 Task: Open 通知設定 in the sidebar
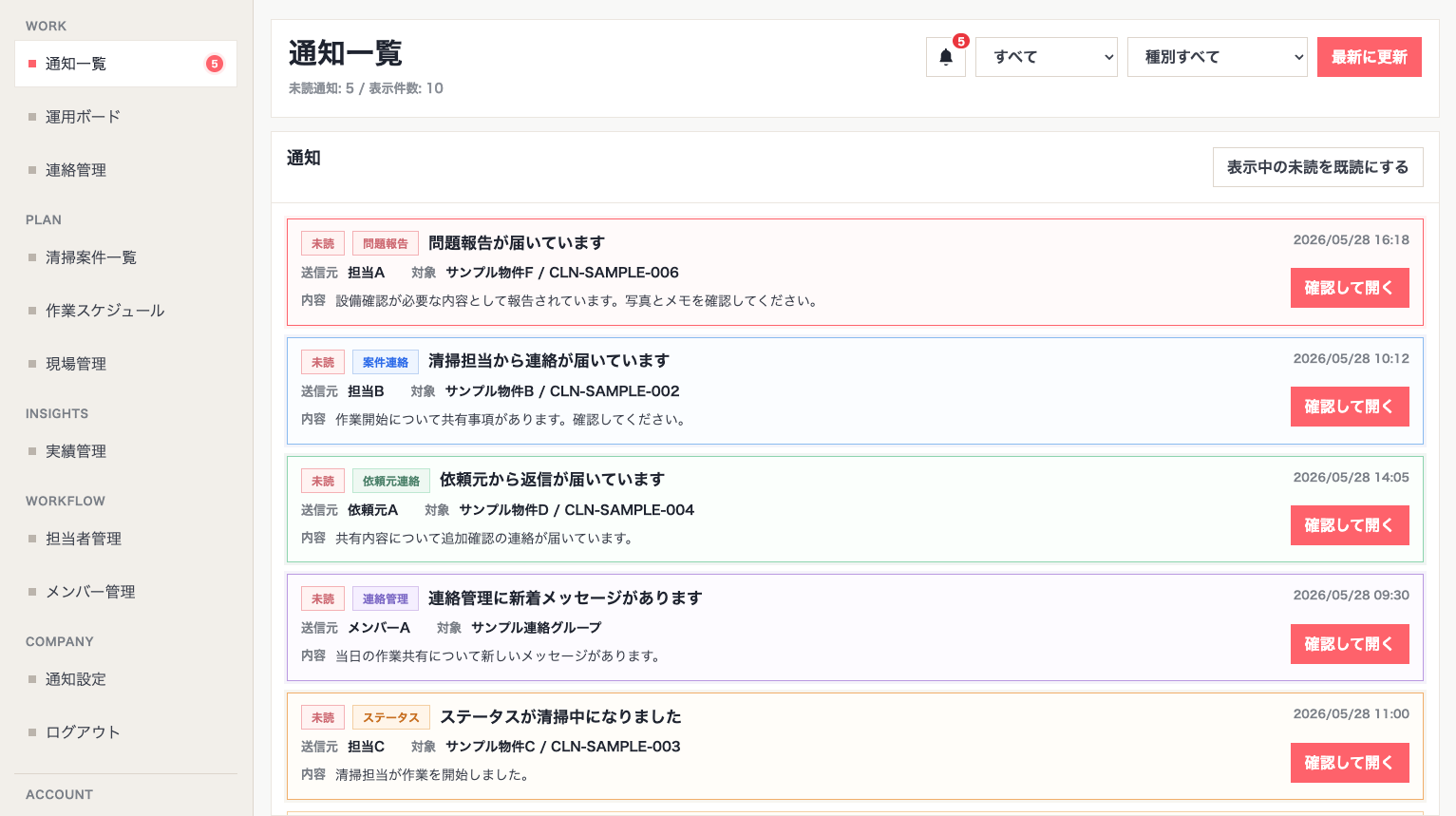pos(125,679)
